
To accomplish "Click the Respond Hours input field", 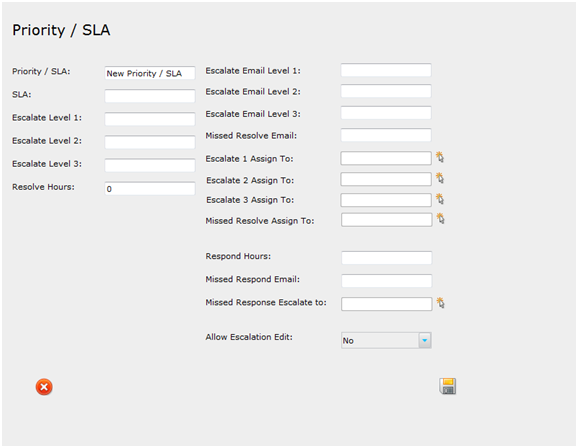I will tap(387, 258).
